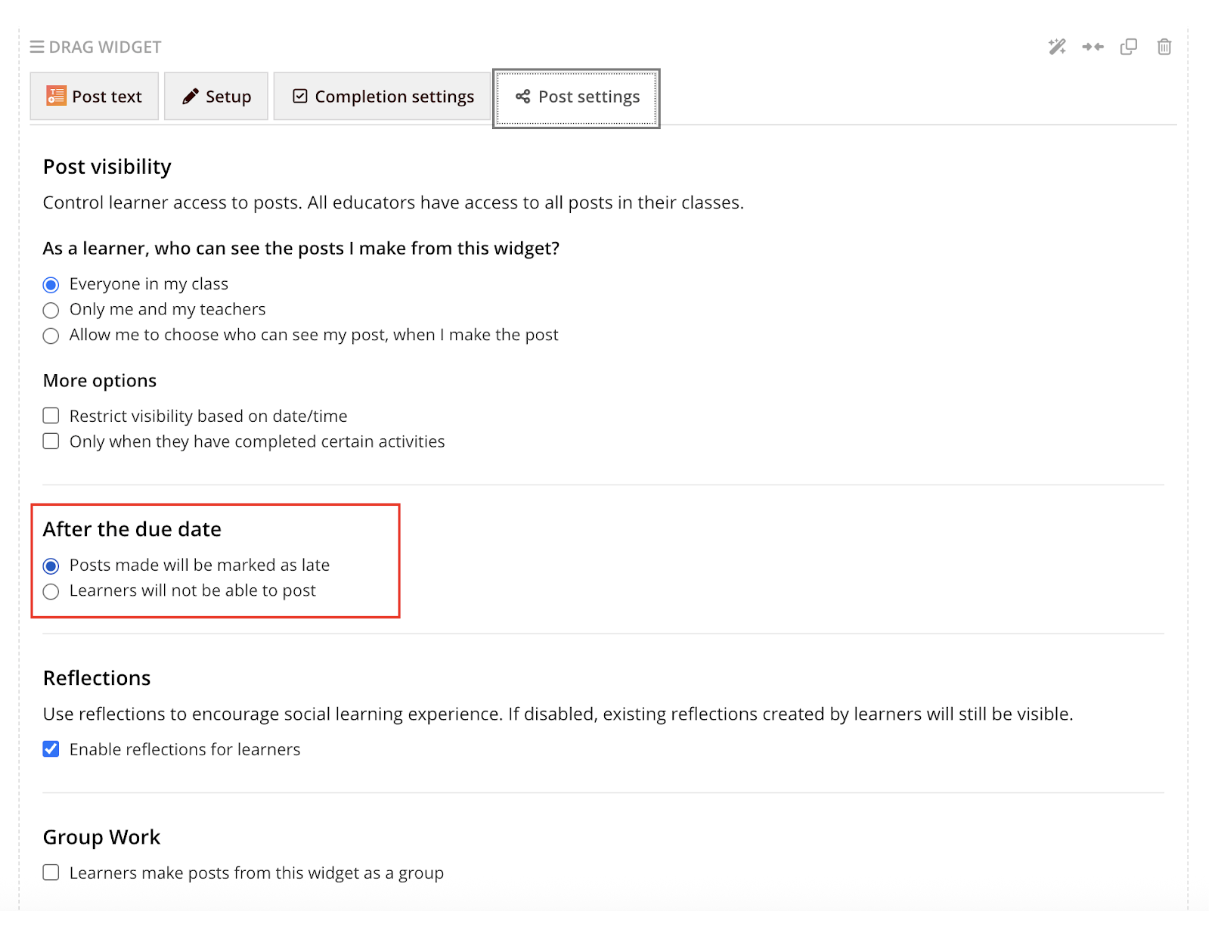Click the inward arrows collapse icon
This screenshot has width=1212, height=928.
click(x=1093, y=46)
